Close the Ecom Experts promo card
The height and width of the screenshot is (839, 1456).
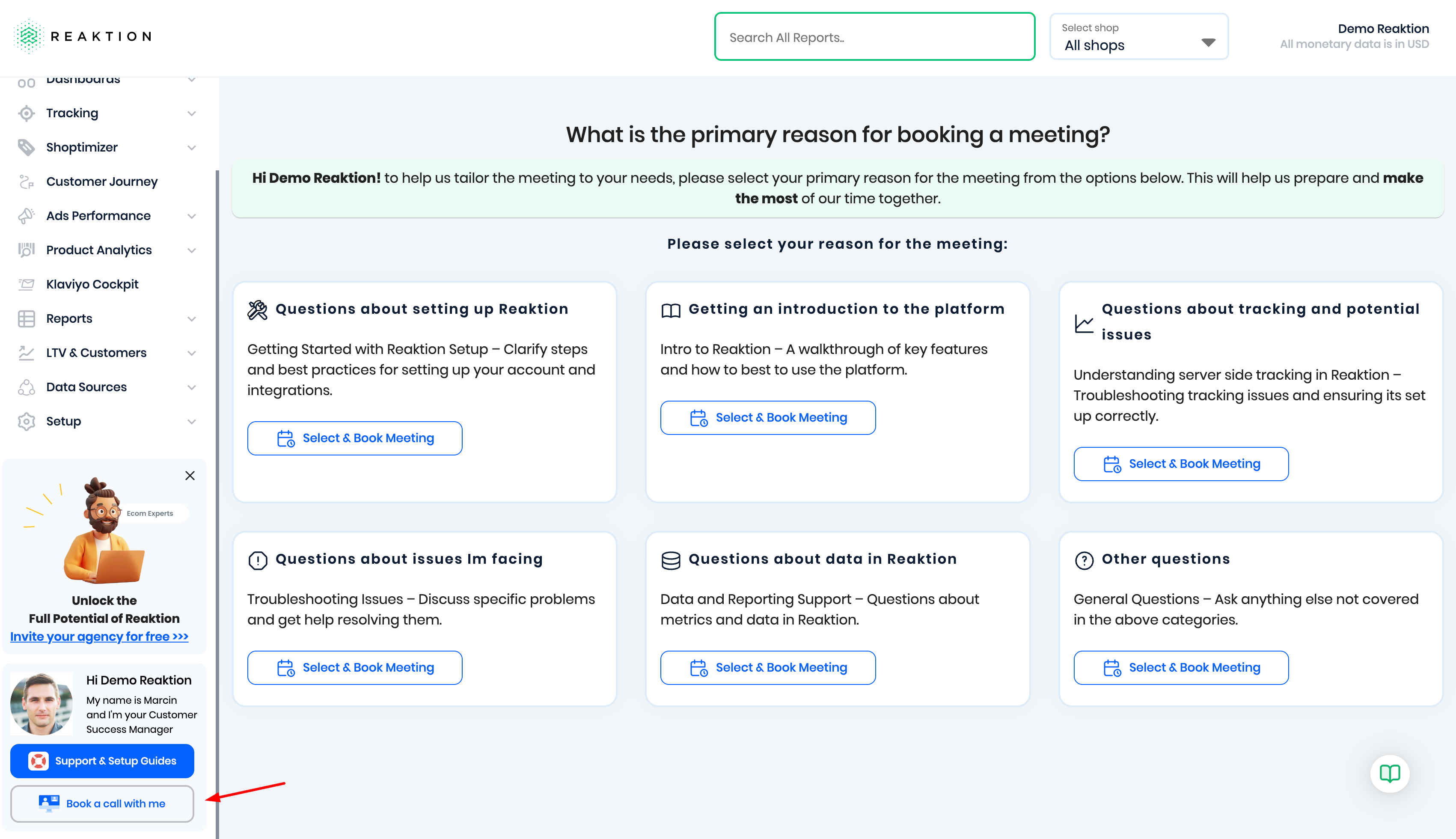[x=190, y=476]
